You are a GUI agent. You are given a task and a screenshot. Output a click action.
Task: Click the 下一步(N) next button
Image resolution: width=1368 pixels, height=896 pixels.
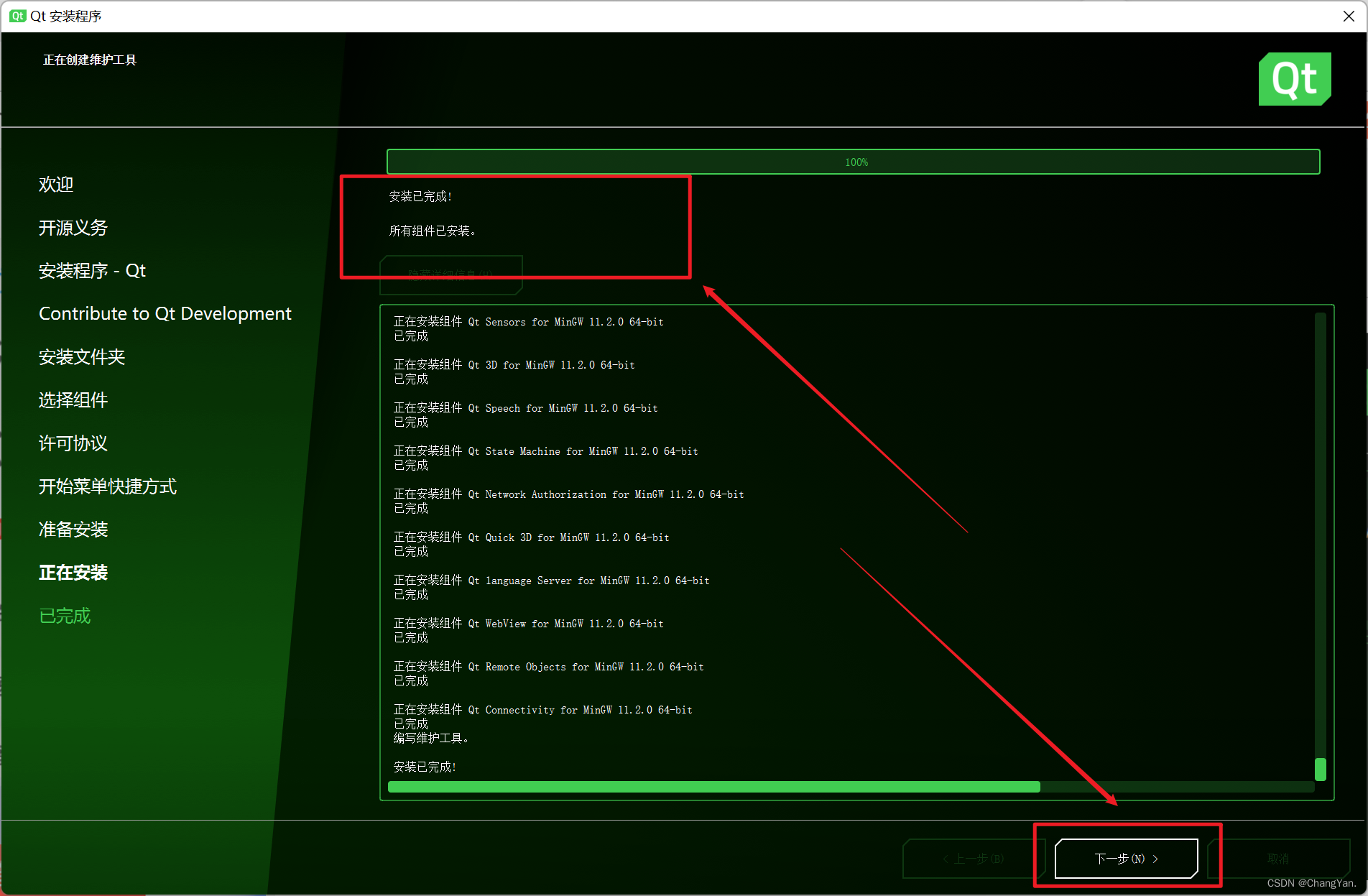(1126, 859)
